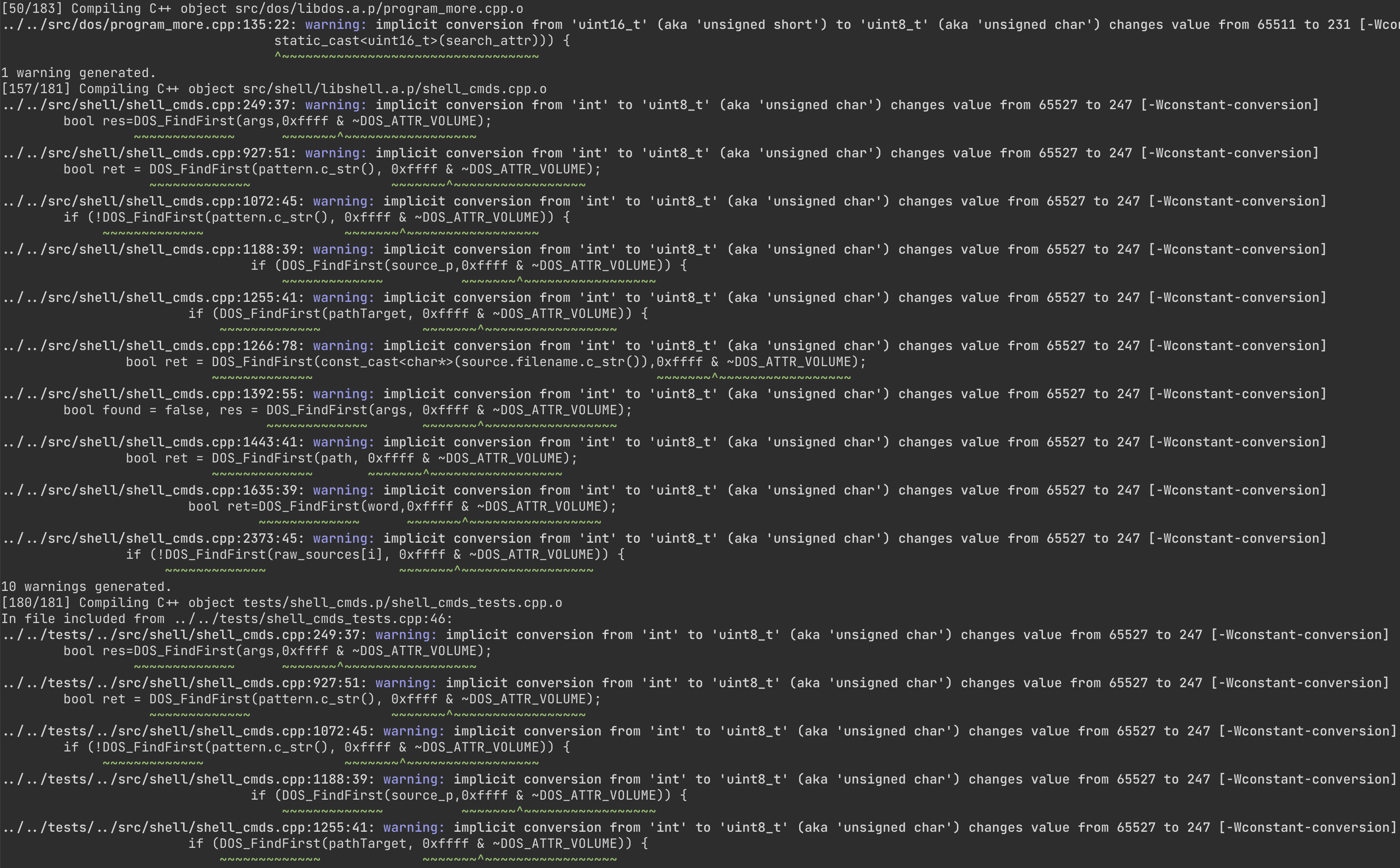Viewport: 1400px width, 868px height.
Task: Select the '[157/181] Compiling C++ object' line
Action: (x=274, y=89)
